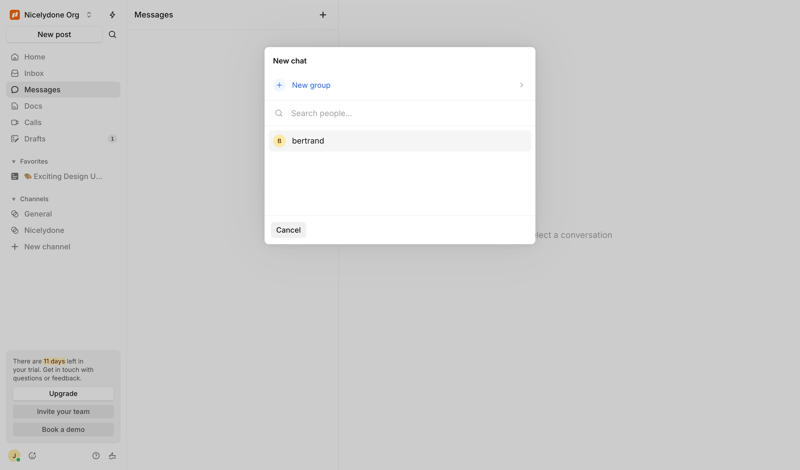The image size is (800, 470).
Task: Collapse the Channels section
Action: coord(14,199)
